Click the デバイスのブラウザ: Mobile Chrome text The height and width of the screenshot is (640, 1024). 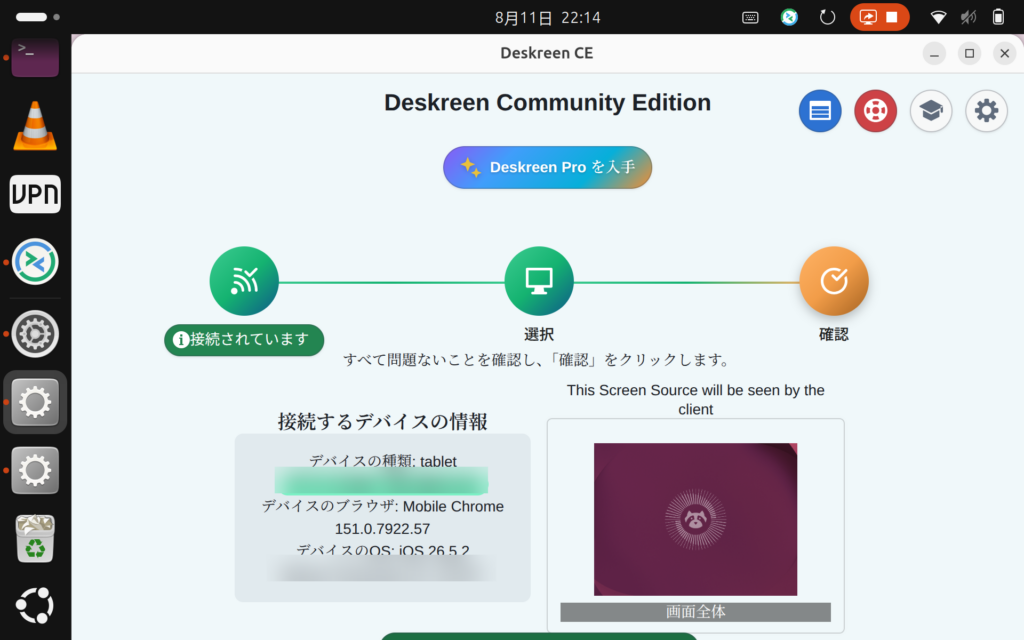point(383,506)
